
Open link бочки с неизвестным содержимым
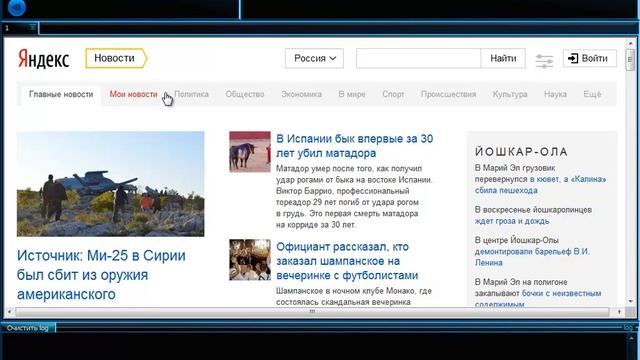click(x=538, y=298)
